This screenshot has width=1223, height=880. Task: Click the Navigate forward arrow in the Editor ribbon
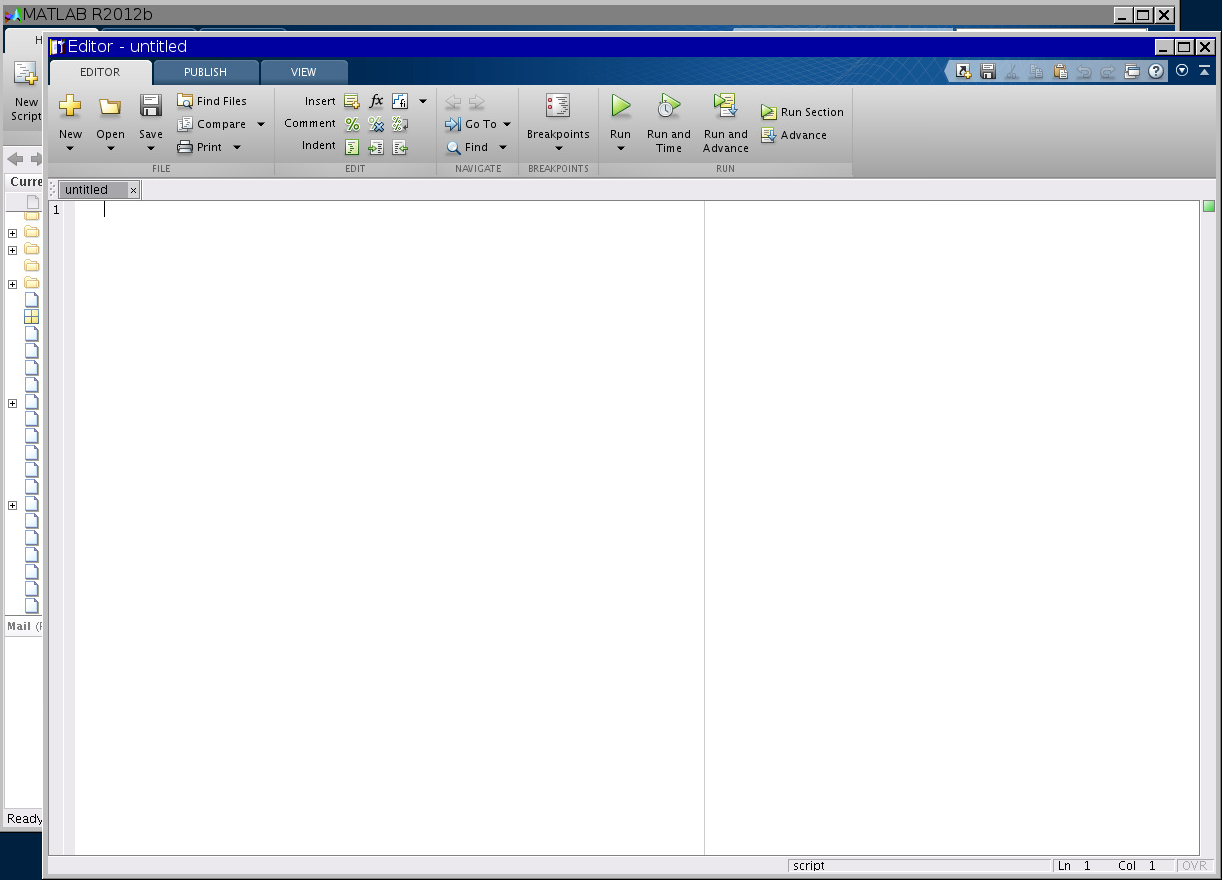(x=476, y=102)
